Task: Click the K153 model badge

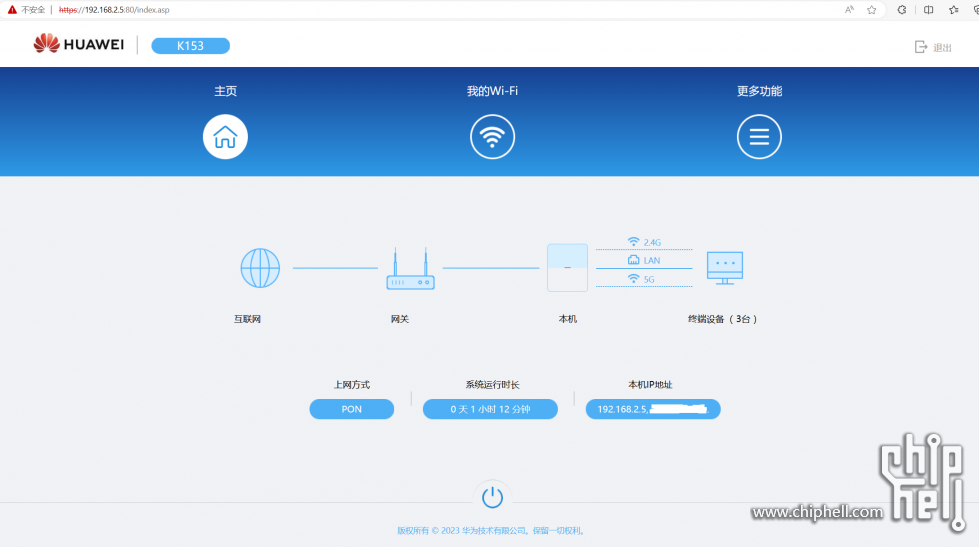Action: click(190, 46)
